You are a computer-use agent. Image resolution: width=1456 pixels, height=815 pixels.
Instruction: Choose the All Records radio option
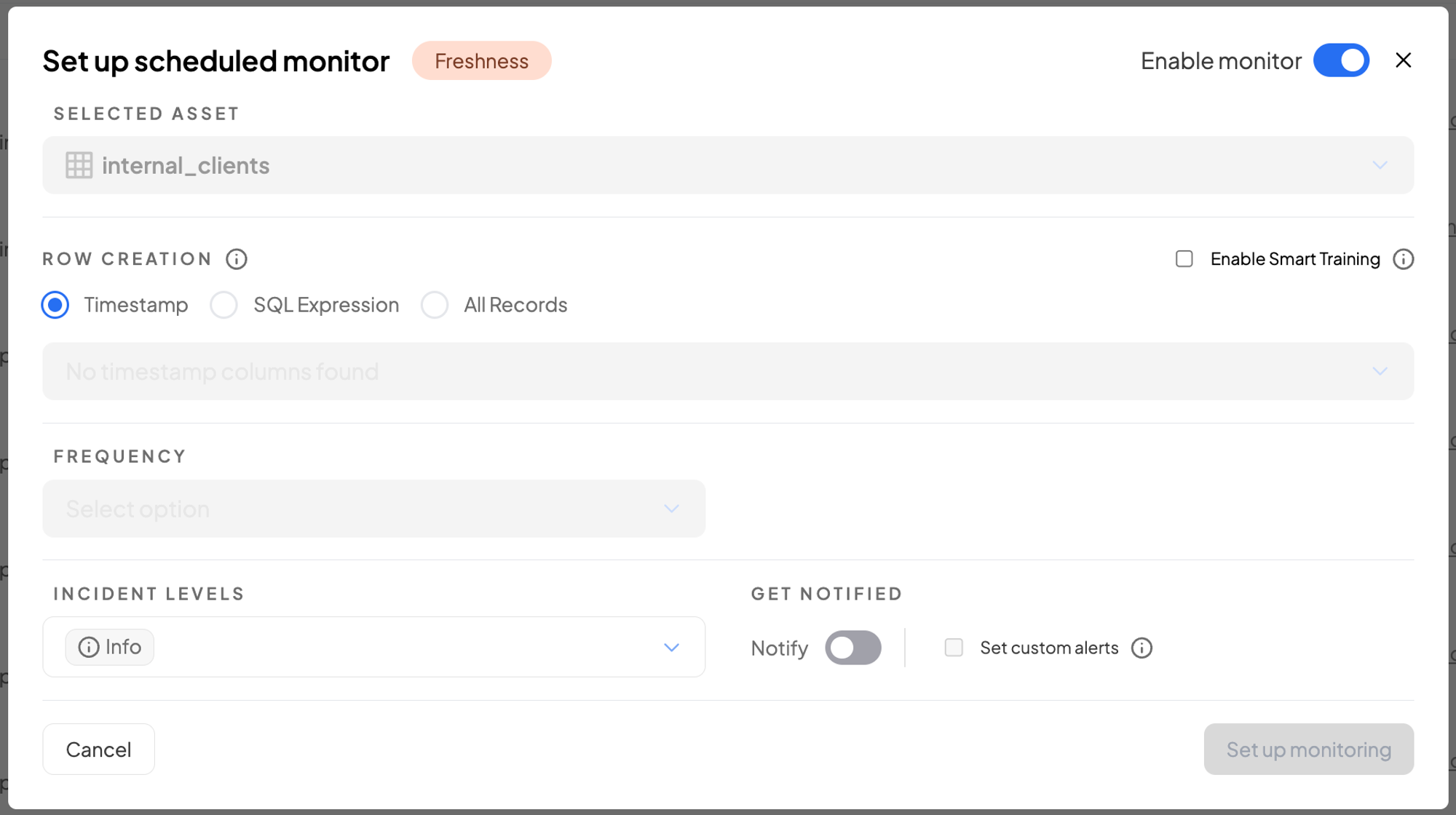pos(435,305)
